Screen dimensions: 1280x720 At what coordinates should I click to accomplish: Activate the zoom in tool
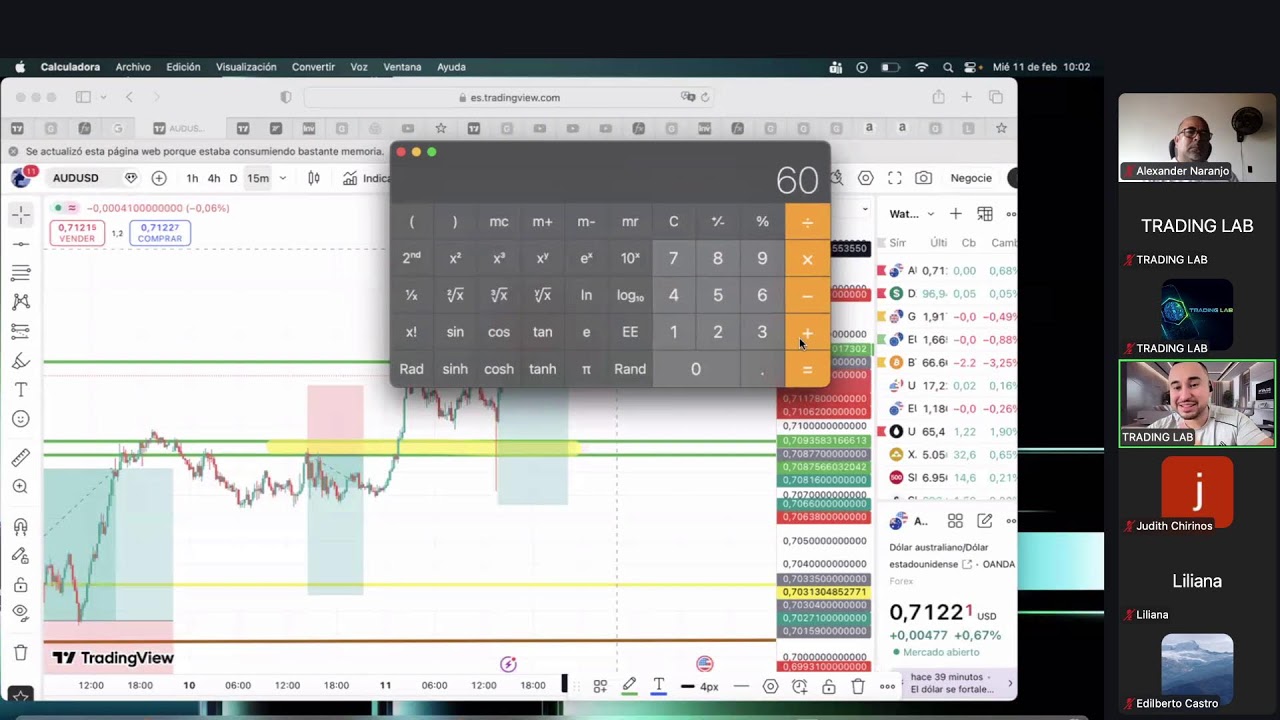click(21, 487)
